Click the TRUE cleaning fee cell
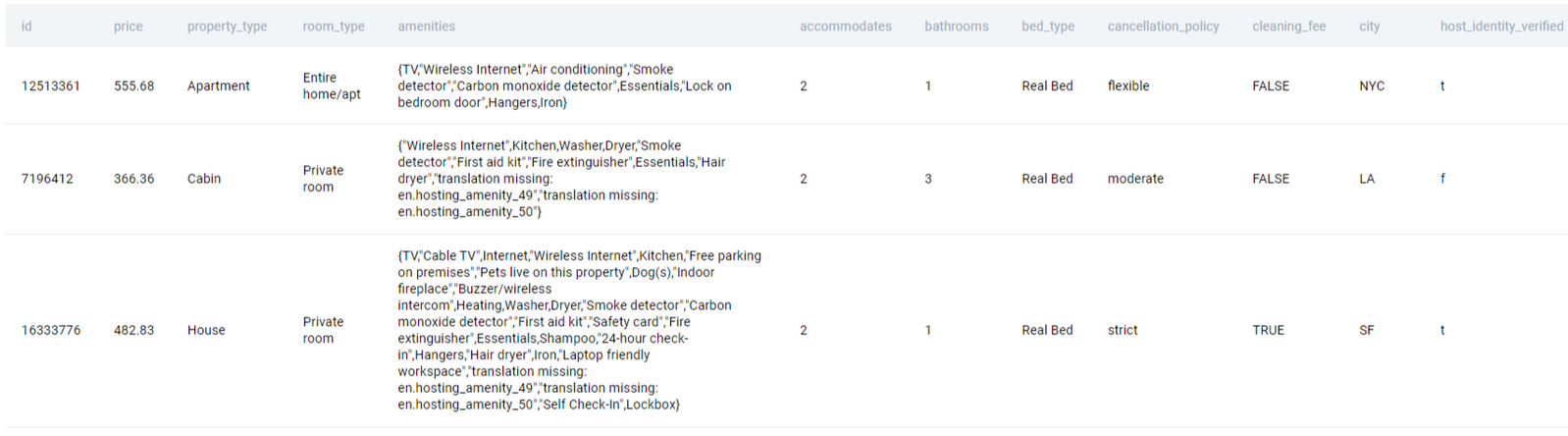This screenshot has height=436, width=1568. 1268,330
